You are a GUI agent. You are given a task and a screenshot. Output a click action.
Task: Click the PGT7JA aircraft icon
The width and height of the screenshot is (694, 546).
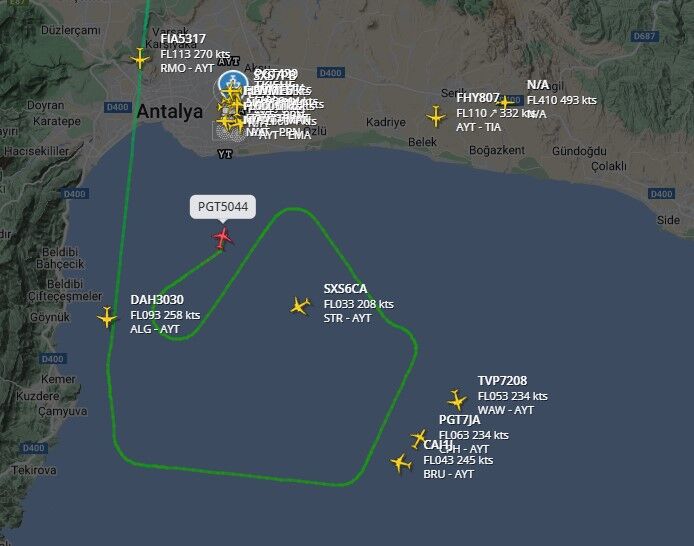(418, 438)
